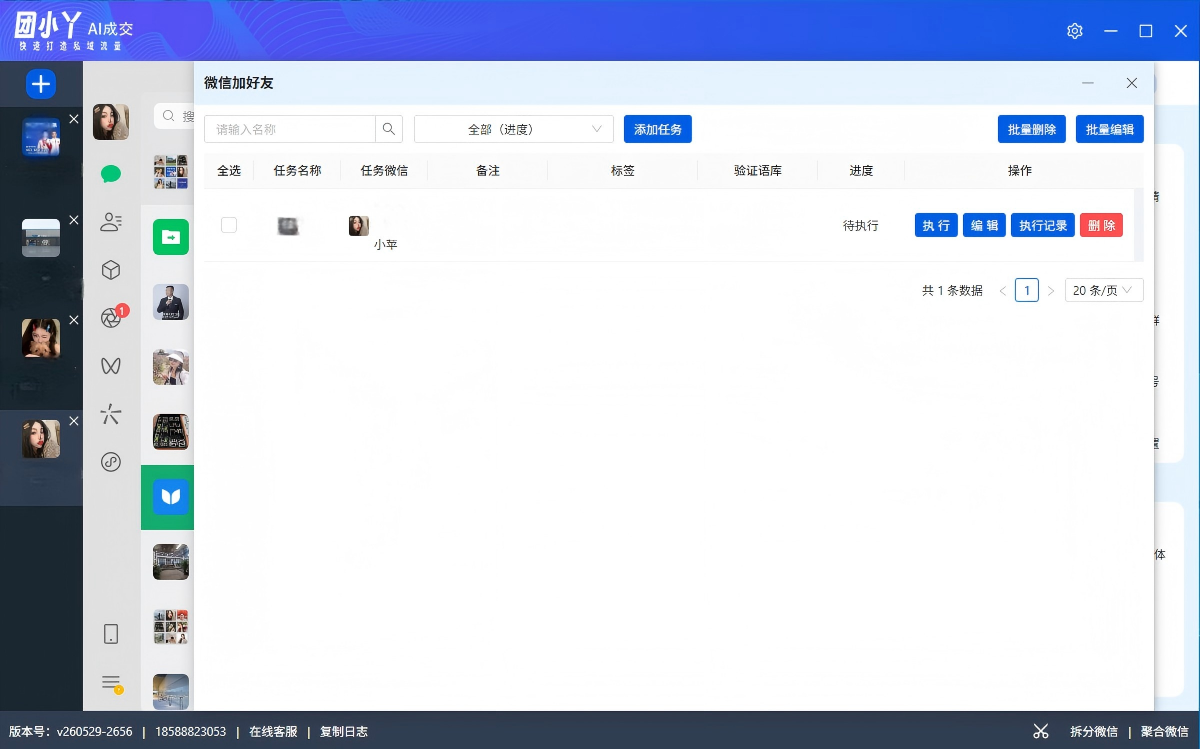Minimize the 微信加好友 dialog
This screenshot has width=1200, height=749.
pyautogui.click(x=1088, y=83)
